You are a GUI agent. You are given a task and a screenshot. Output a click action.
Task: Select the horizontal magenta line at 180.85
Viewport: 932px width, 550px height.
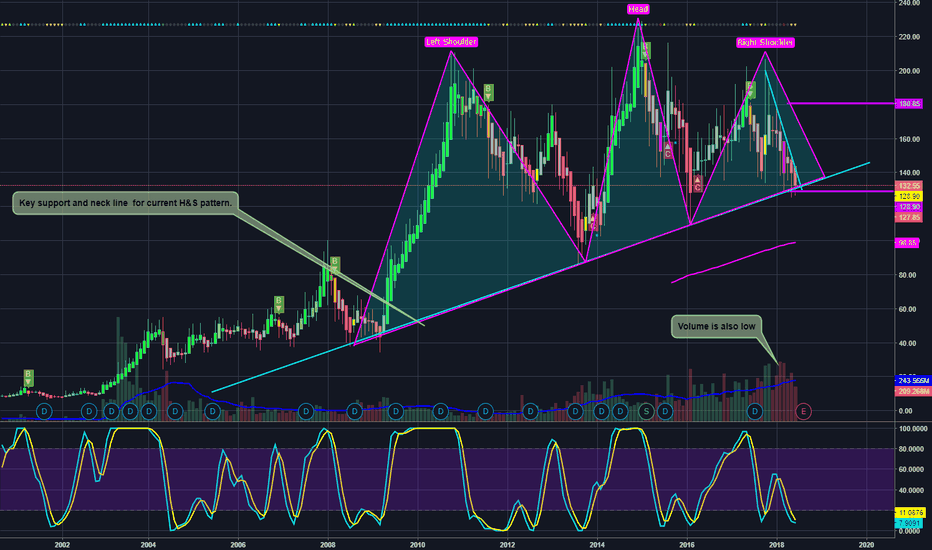[841, 103]
